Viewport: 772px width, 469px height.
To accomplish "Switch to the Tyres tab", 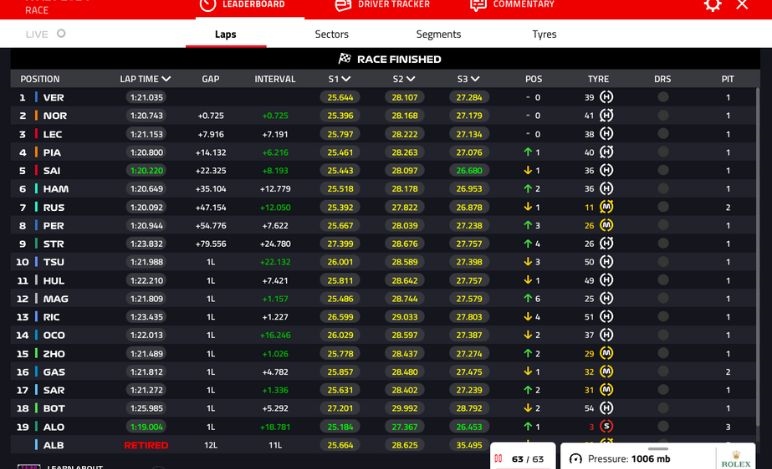I will click(x=544, y=34).
